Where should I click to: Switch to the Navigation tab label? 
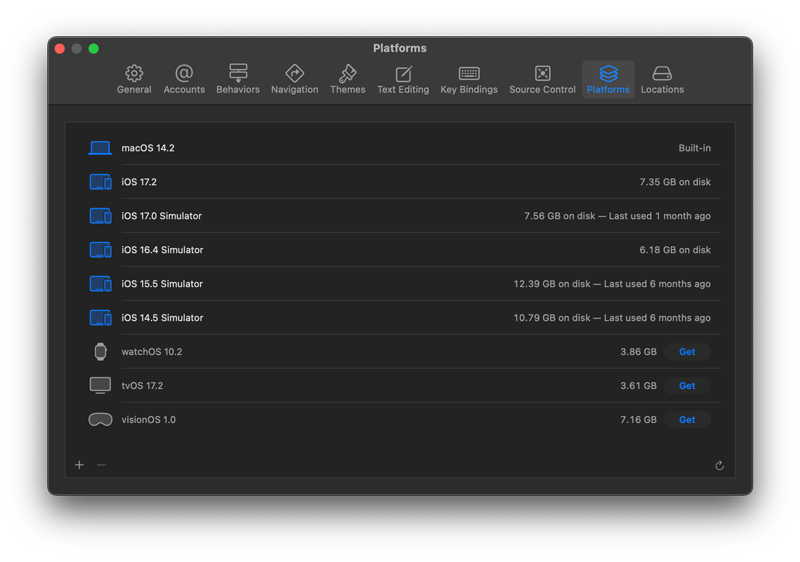pos(294,89)
